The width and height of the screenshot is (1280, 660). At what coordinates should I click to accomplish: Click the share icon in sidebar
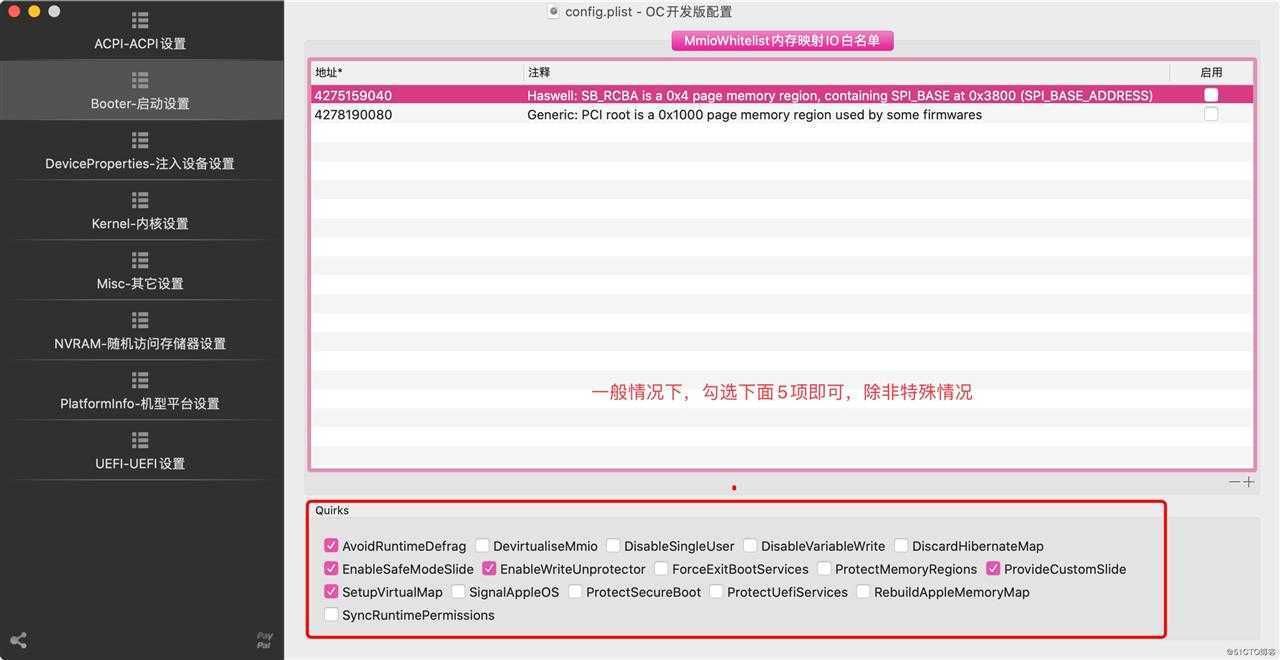click(x=18, y=640)
